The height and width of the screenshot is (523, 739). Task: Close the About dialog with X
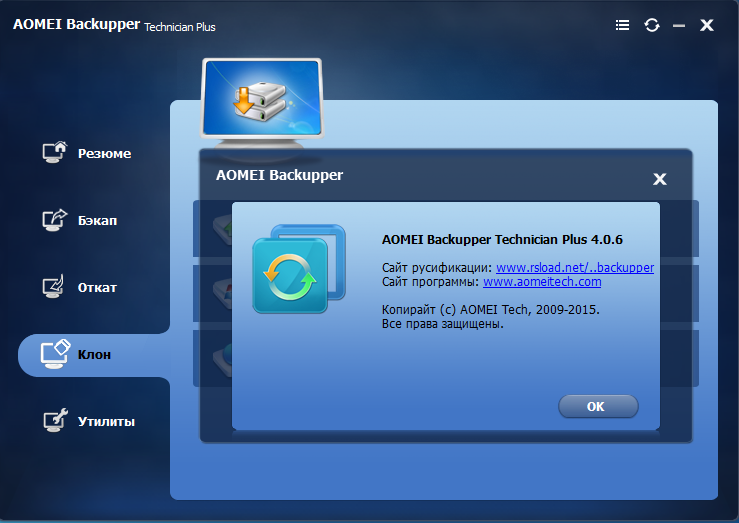pos(660,179)
